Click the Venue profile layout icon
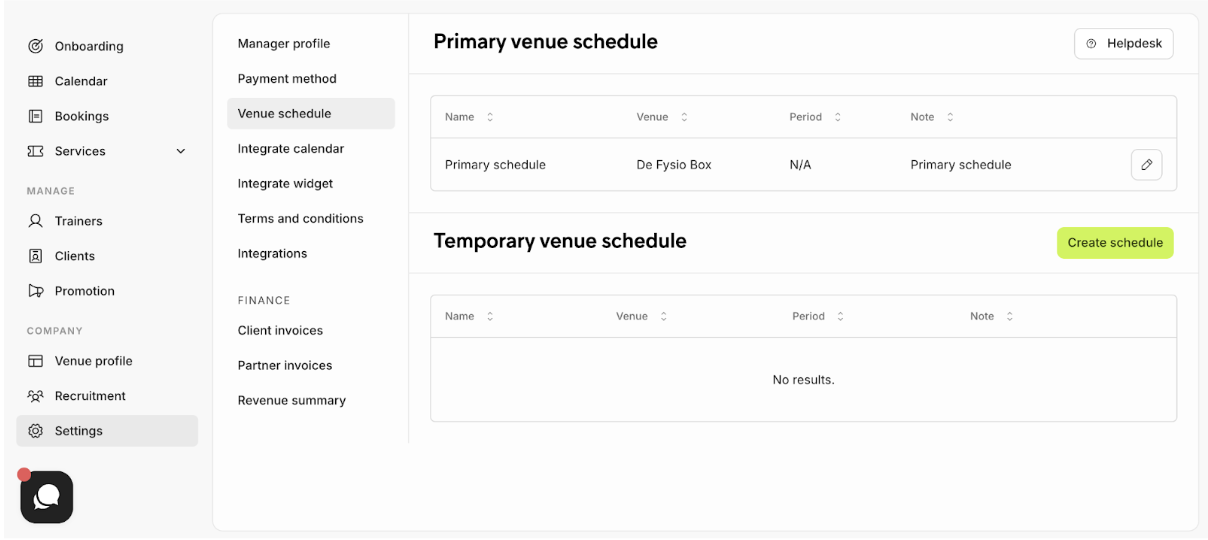Image resolution: width=1208 pixels, height=540 pixels. pos(36,361)
